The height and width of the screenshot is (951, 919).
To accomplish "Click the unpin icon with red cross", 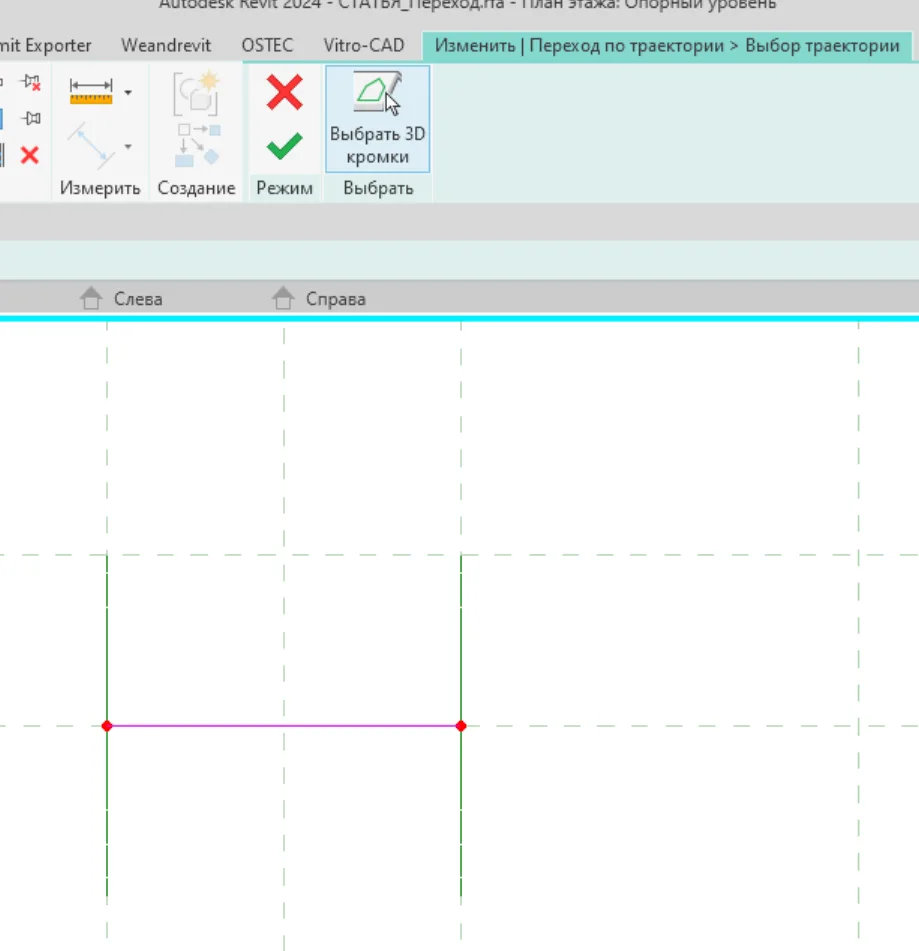I will coord(30,83).
